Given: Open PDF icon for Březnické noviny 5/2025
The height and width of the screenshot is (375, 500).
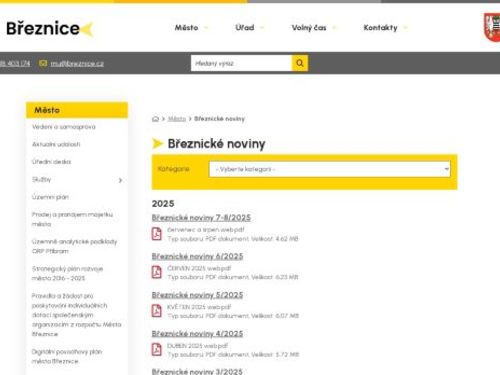Looking at the screenshot, I should tap(157, 311).
